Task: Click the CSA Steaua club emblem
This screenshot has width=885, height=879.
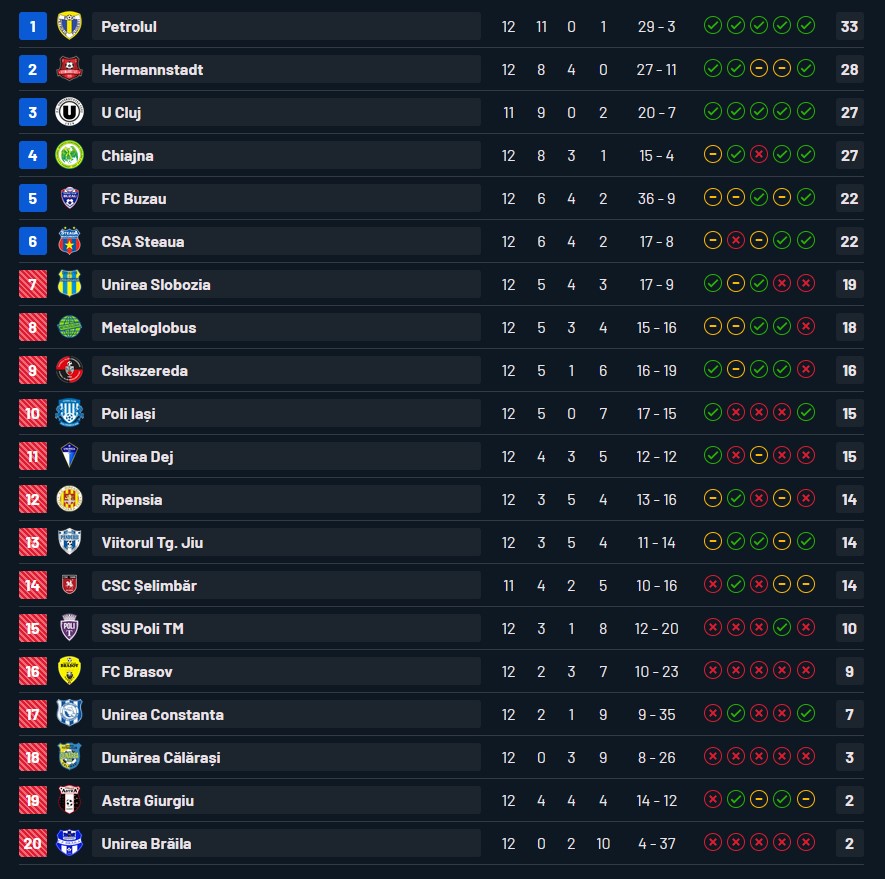Action: click(69, 241)
